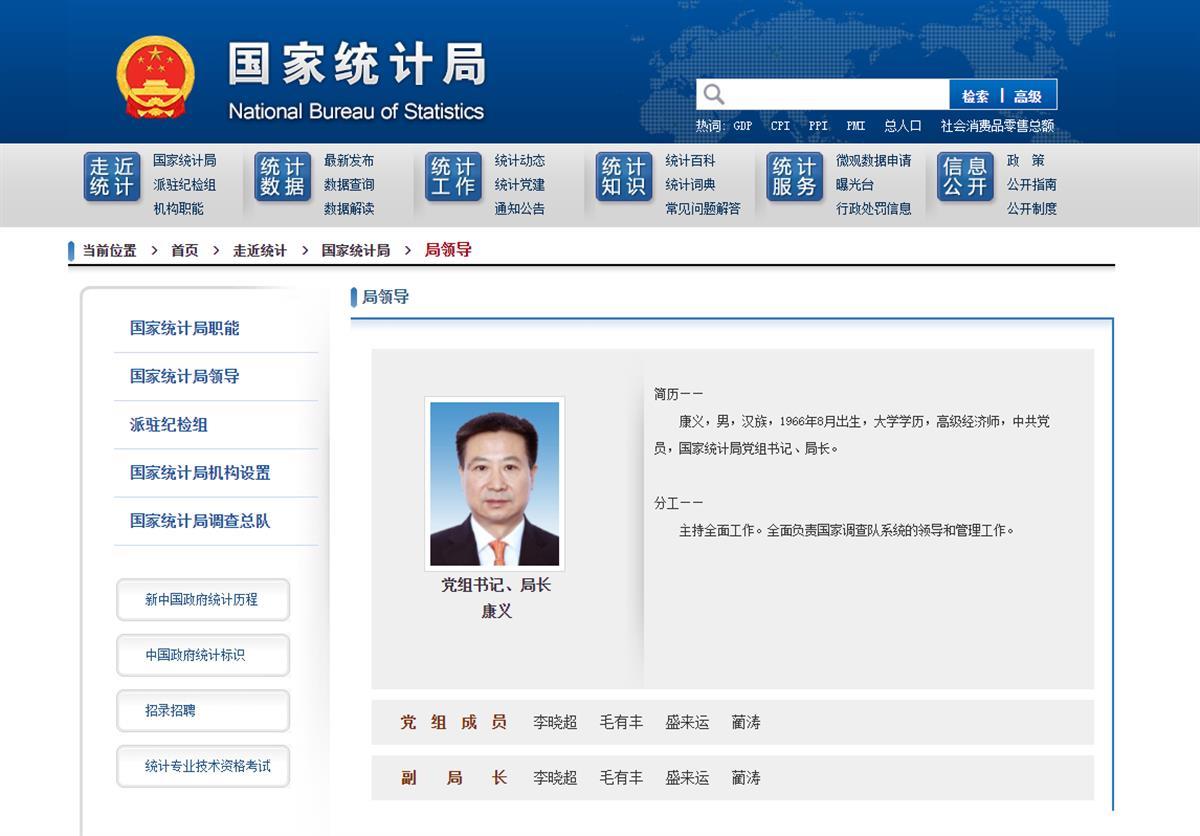
Task: Click the 国家统计局 site title
Action: pos(357,64)
